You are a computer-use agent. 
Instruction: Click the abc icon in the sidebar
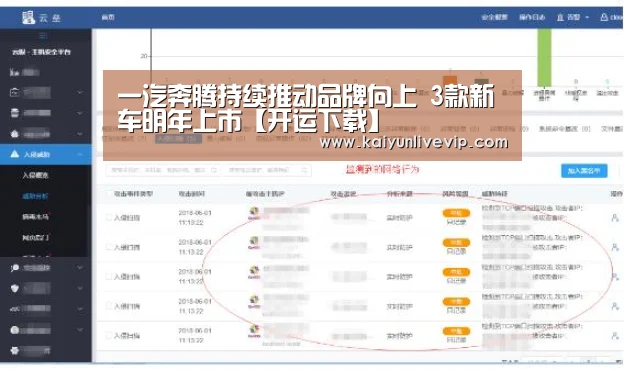tap(15, 309)
